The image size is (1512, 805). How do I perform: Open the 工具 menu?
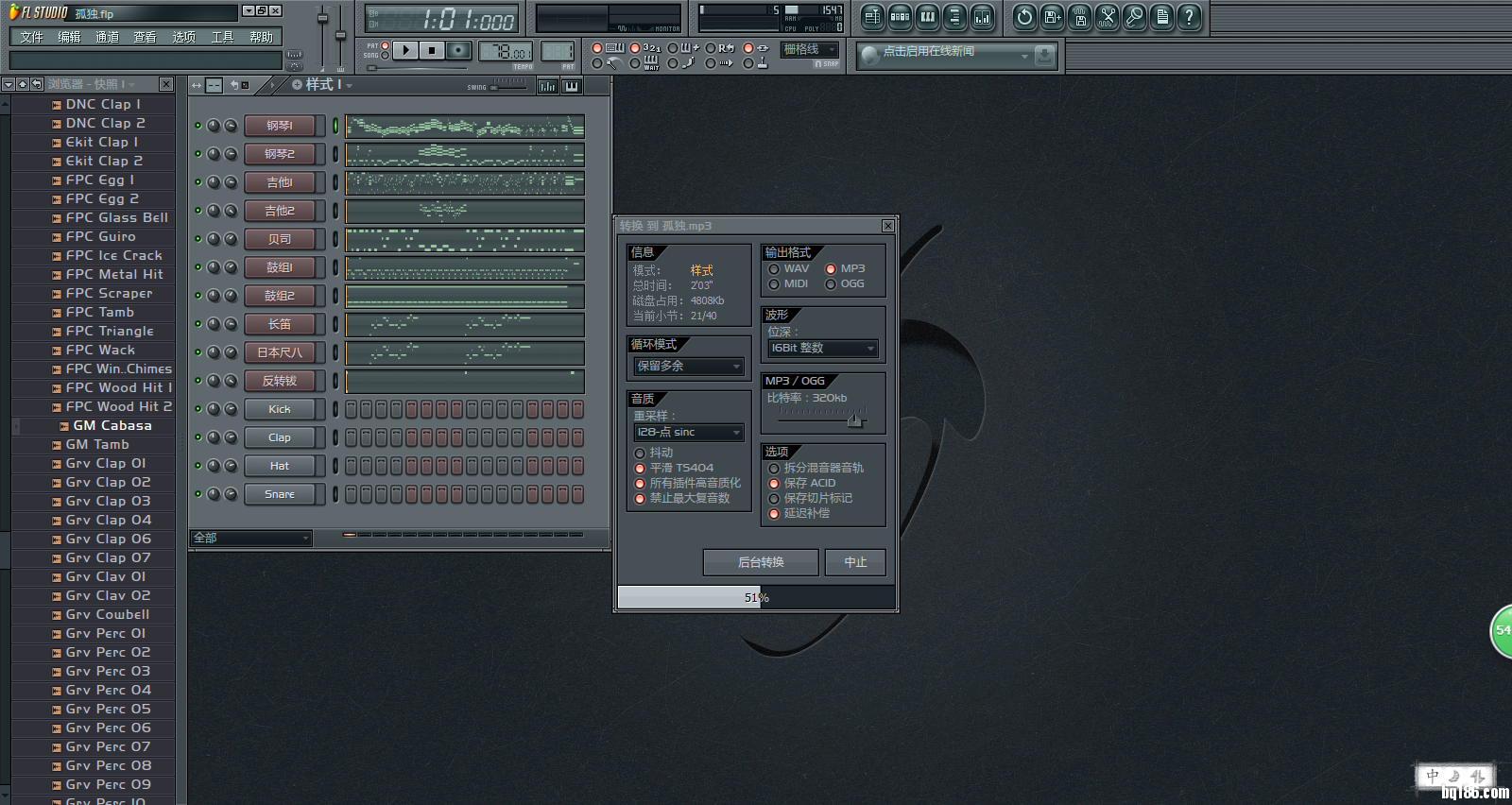[x=222, y=38]
